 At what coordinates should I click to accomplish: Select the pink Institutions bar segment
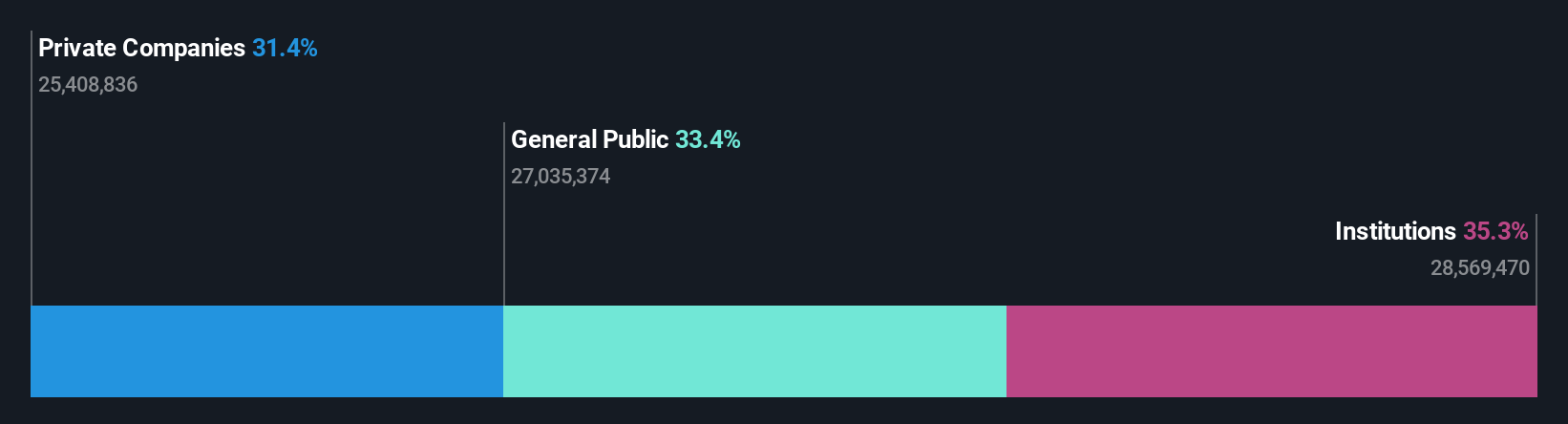[x=1272, y=351]
